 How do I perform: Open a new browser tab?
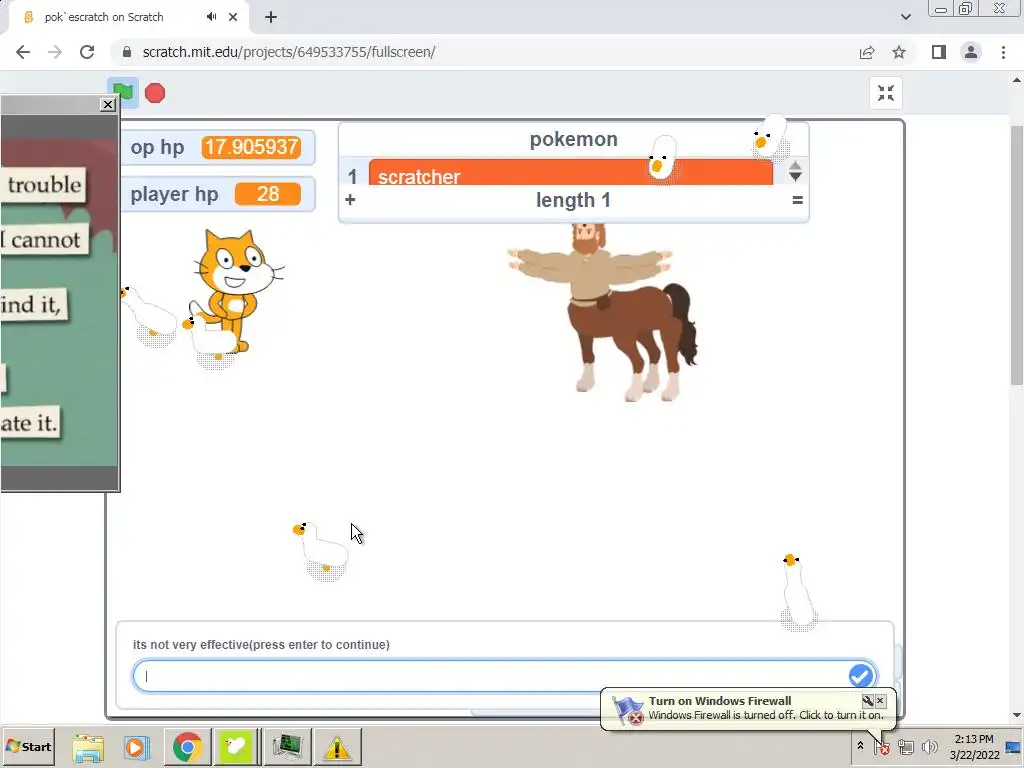(270, 17)
